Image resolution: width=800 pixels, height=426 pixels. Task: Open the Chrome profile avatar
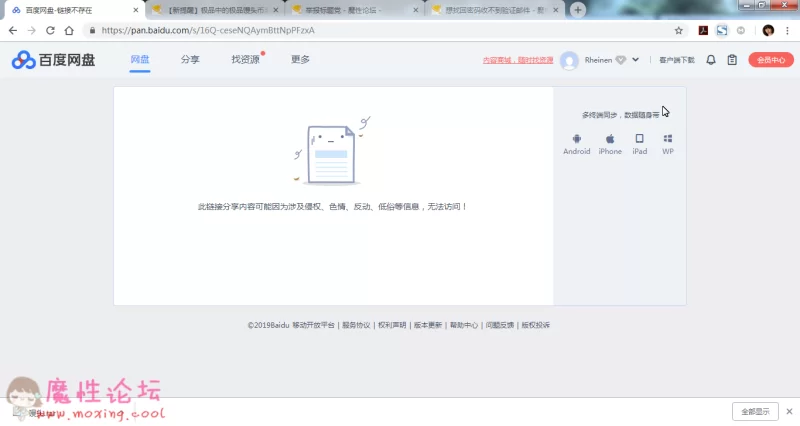768,31
